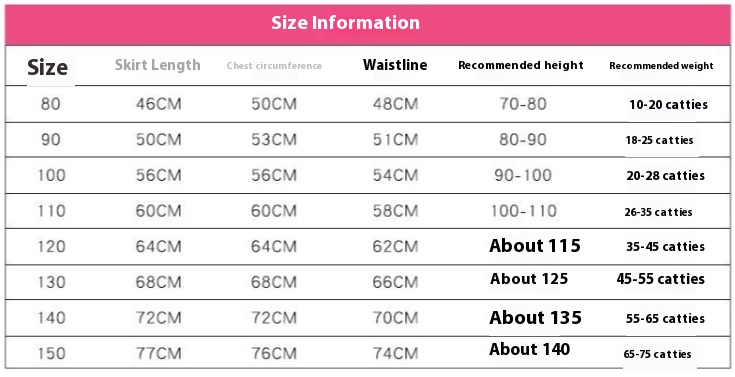
Task: Click the 46CM skirt length cell
Action: click(158, 104)
